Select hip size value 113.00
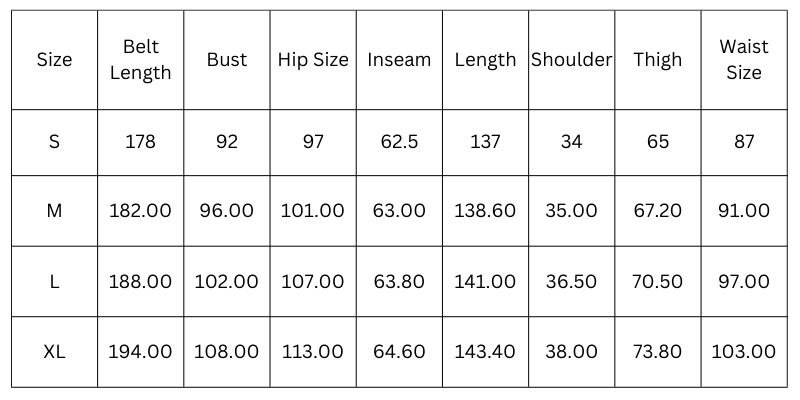 coord(313,352)
